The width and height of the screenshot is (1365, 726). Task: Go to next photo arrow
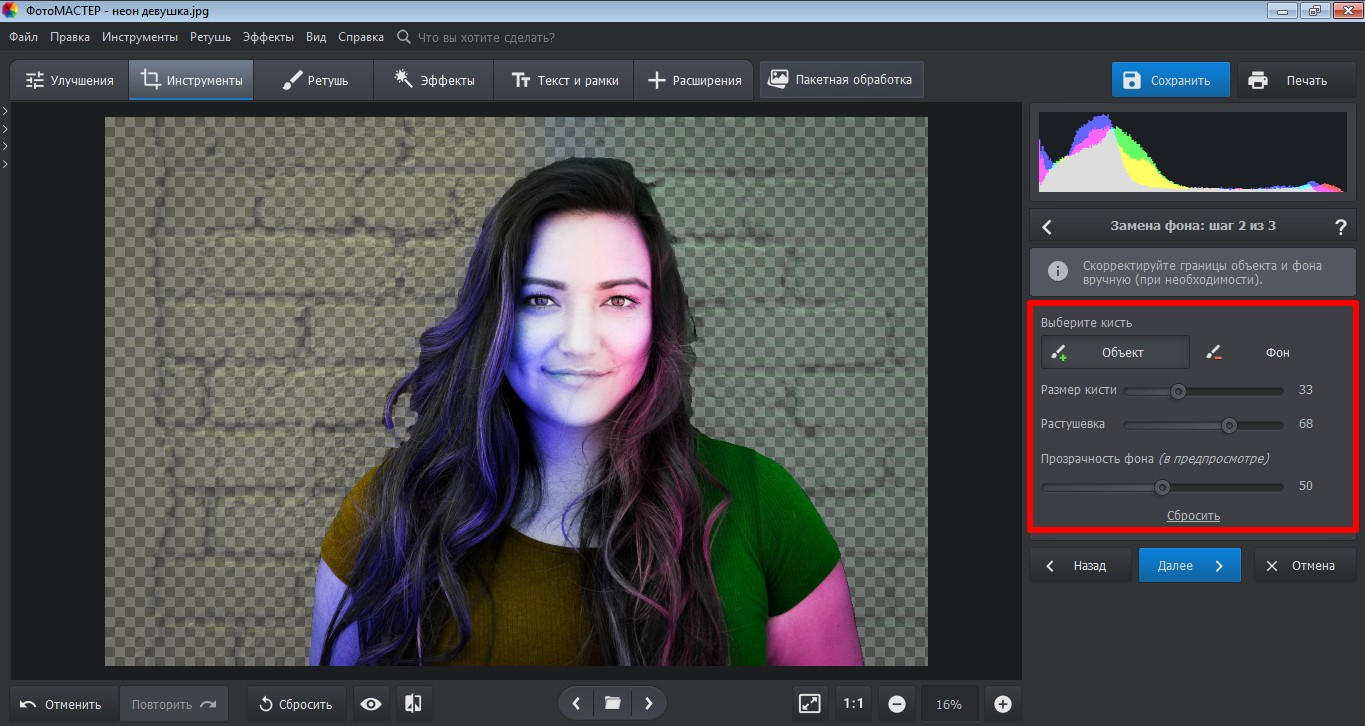pyautogui.click(x=649, y=704)
